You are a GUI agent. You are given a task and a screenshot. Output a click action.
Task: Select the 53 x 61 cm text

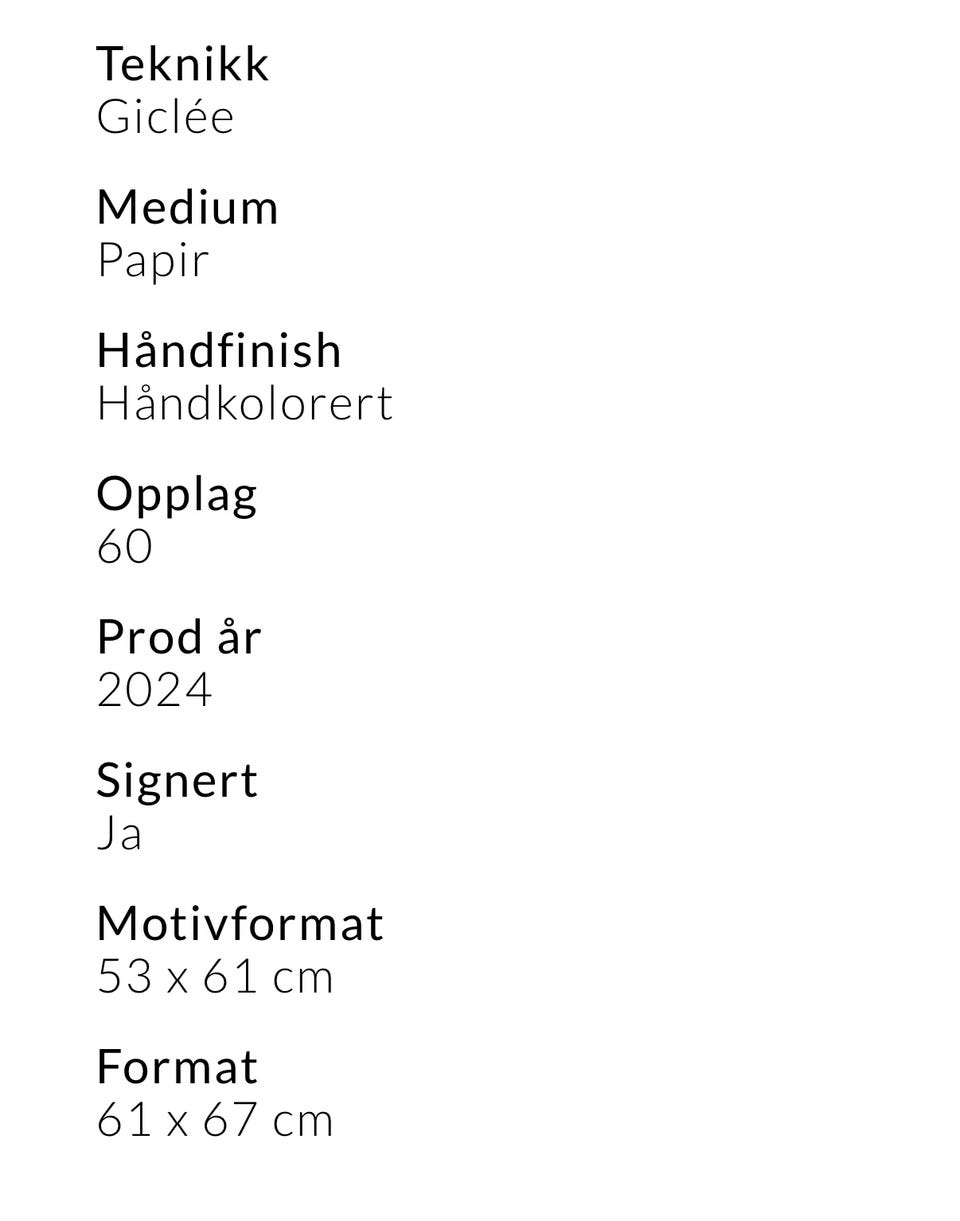214,976
